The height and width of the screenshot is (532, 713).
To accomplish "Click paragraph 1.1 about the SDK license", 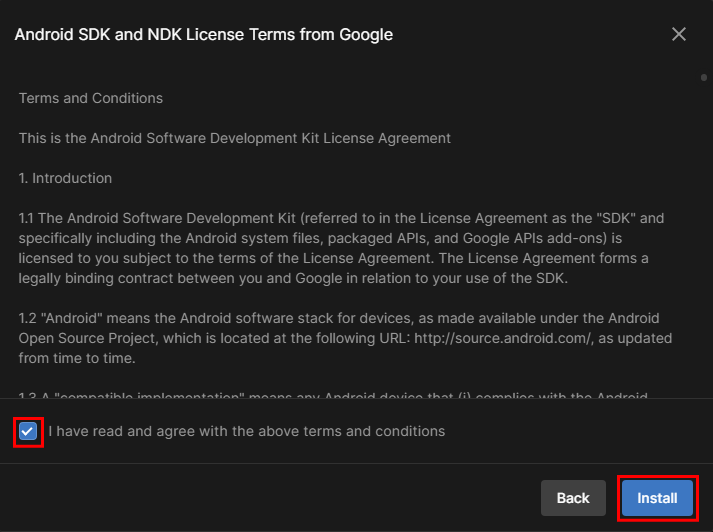I will (341, 248).
